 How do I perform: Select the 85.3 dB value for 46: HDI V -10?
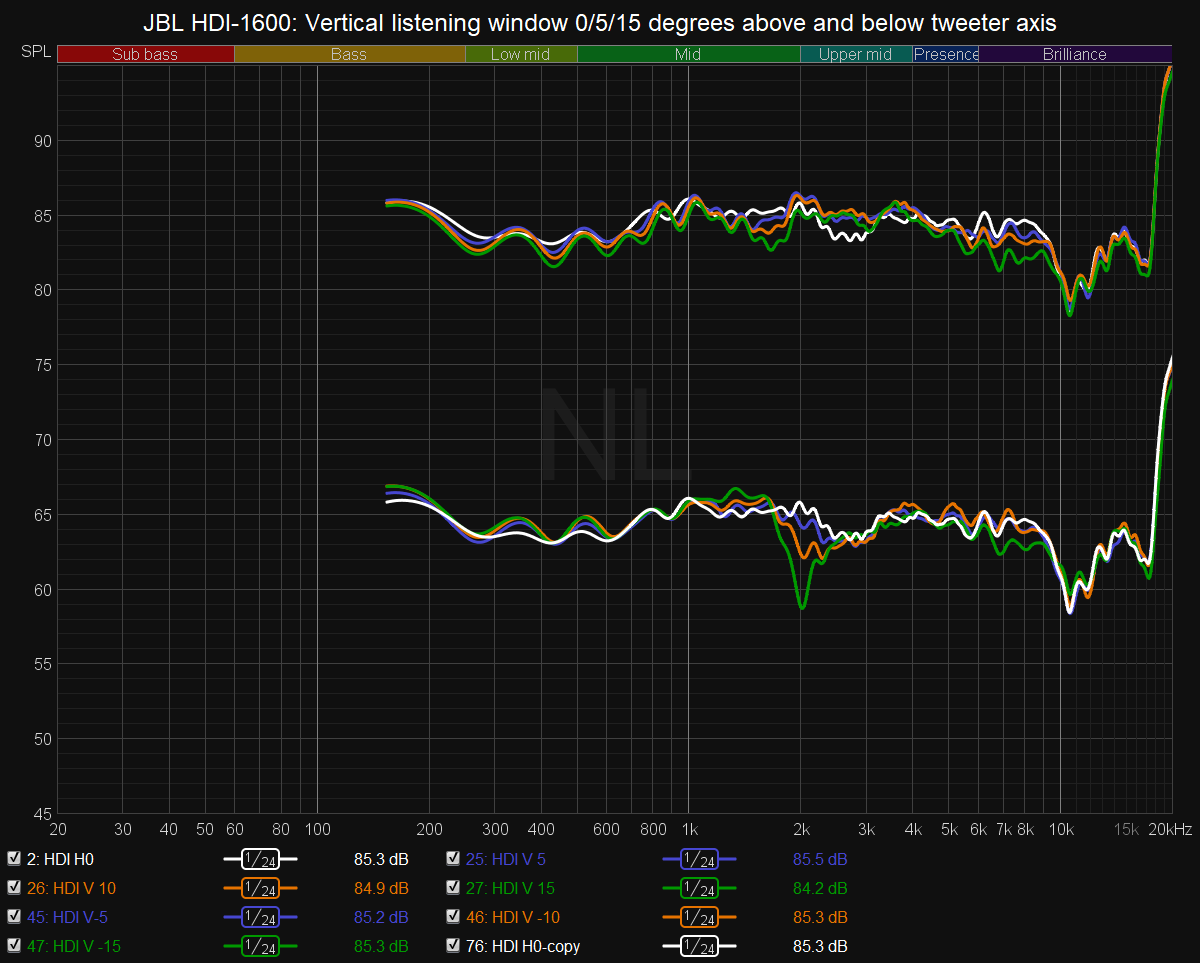pyautogui.click(x=820, y=917)
